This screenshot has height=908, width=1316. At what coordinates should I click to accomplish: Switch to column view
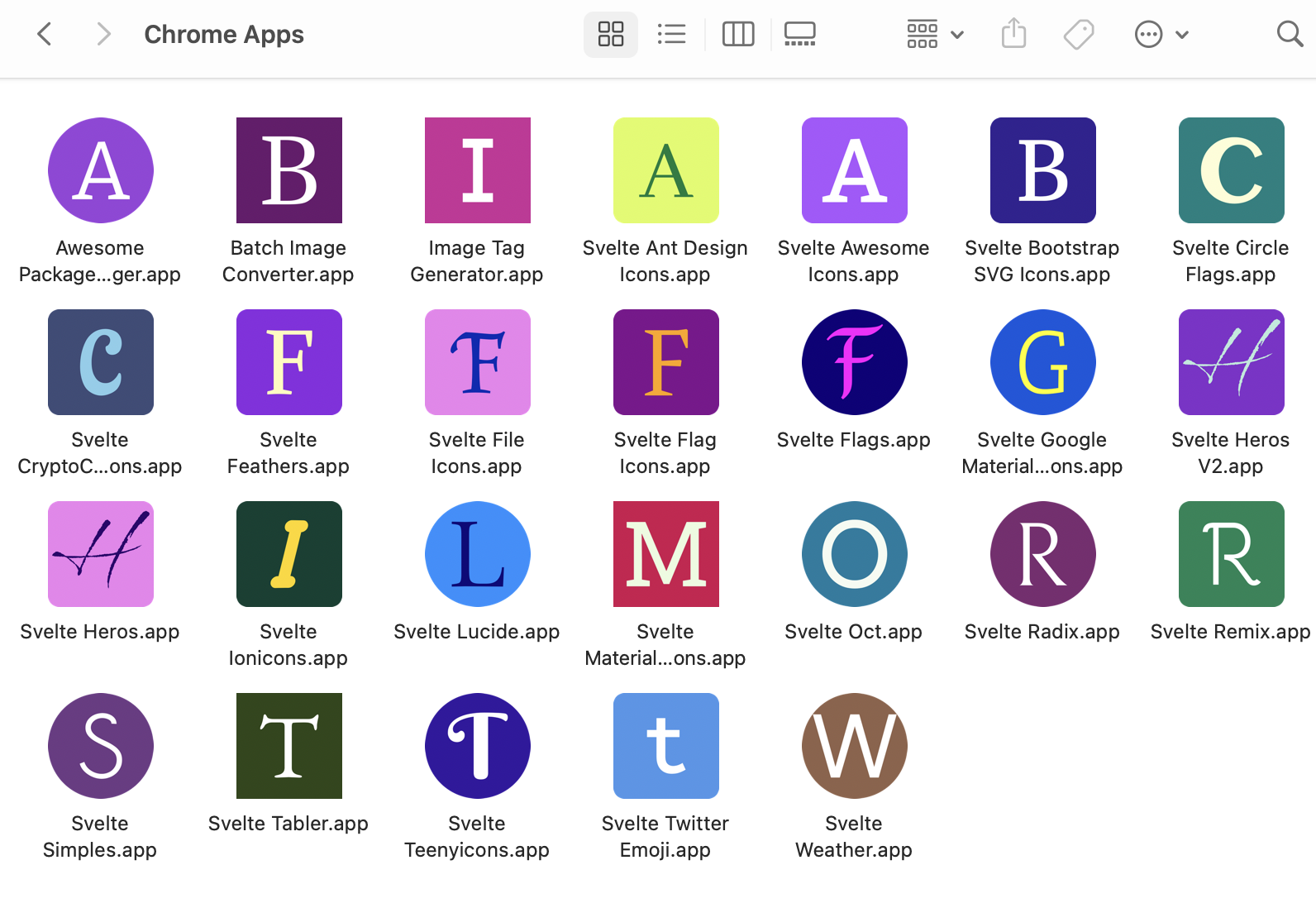[738, 34]
